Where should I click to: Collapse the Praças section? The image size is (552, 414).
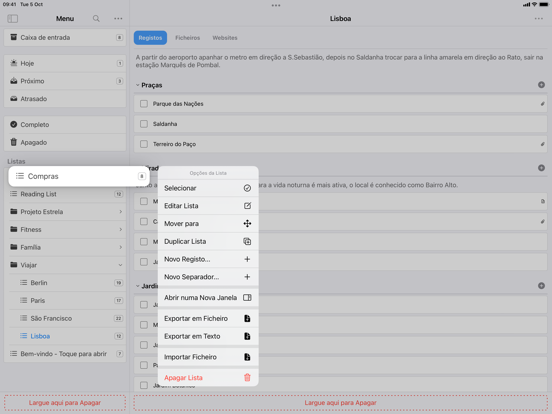pos(138,85)
